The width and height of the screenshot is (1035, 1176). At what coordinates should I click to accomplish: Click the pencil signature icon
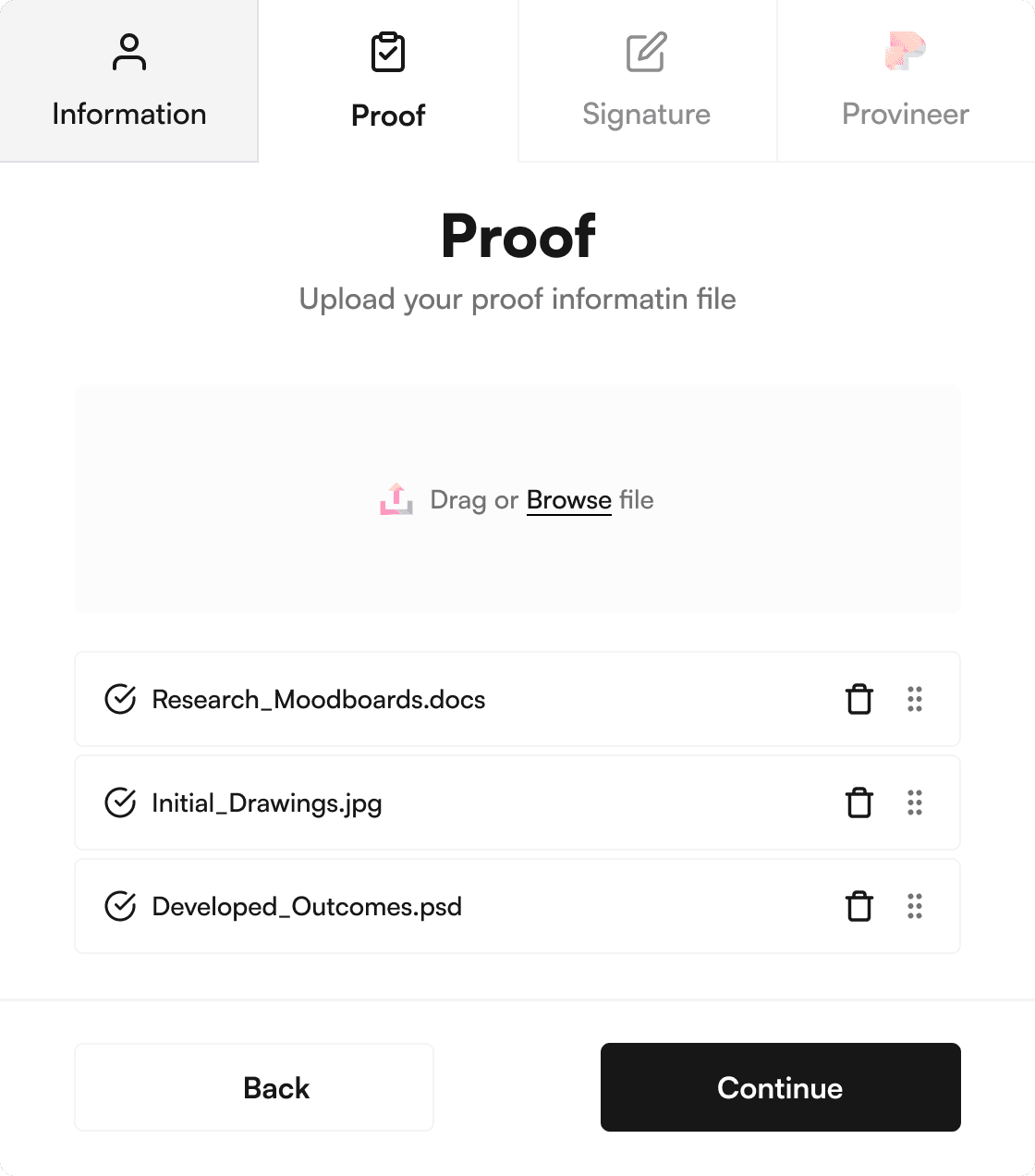[646, 53]
